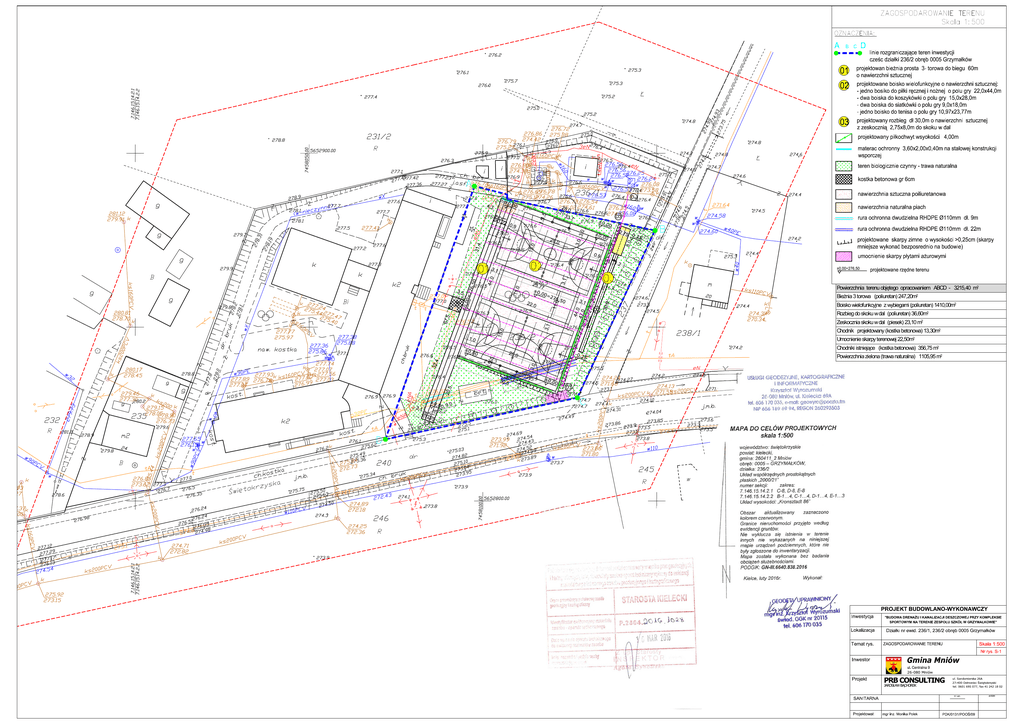Click the PRB CONSULTING company name
1024x724 pixels.
[x=915, y=680]
